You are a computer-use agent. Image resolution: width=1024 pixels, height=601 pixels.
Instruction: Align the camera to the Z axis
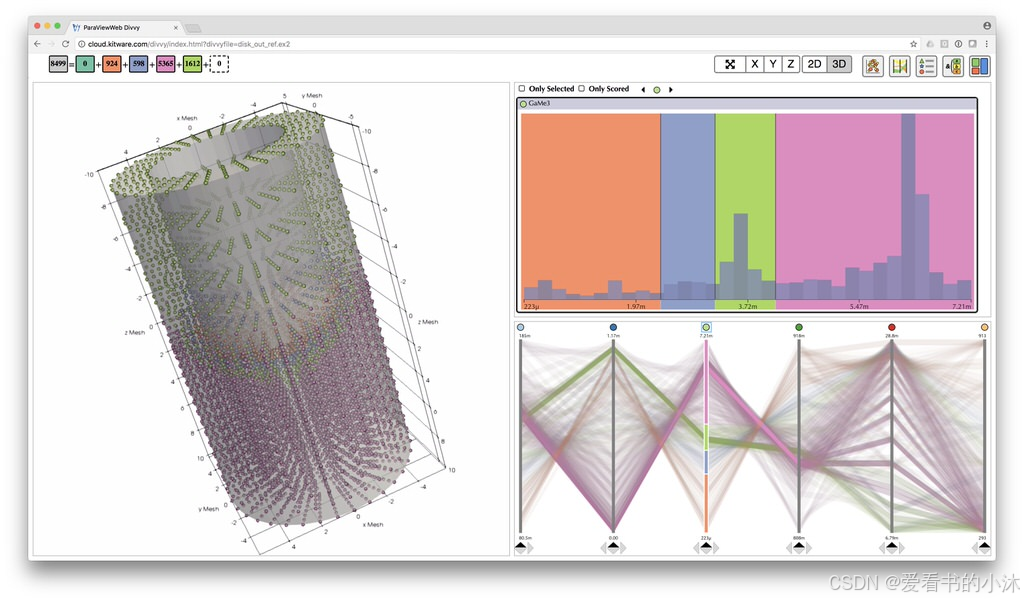791,64
